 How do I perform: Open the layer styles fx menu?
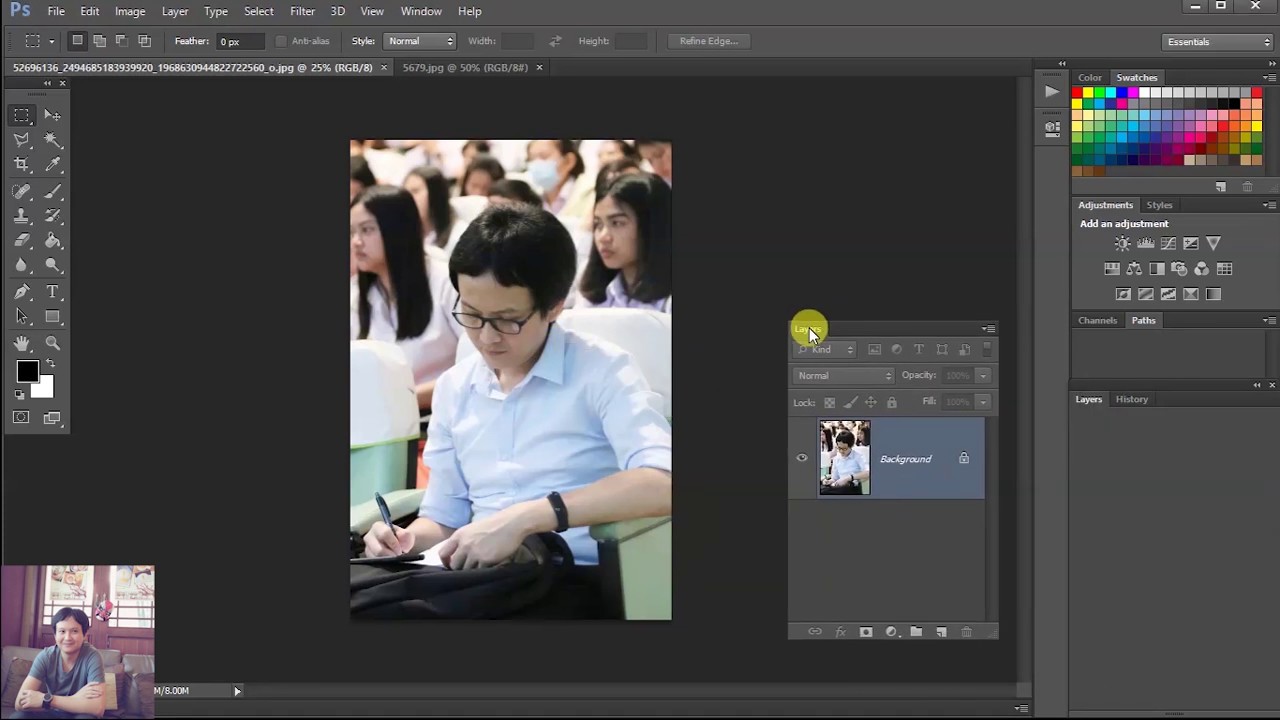(841, 632)
